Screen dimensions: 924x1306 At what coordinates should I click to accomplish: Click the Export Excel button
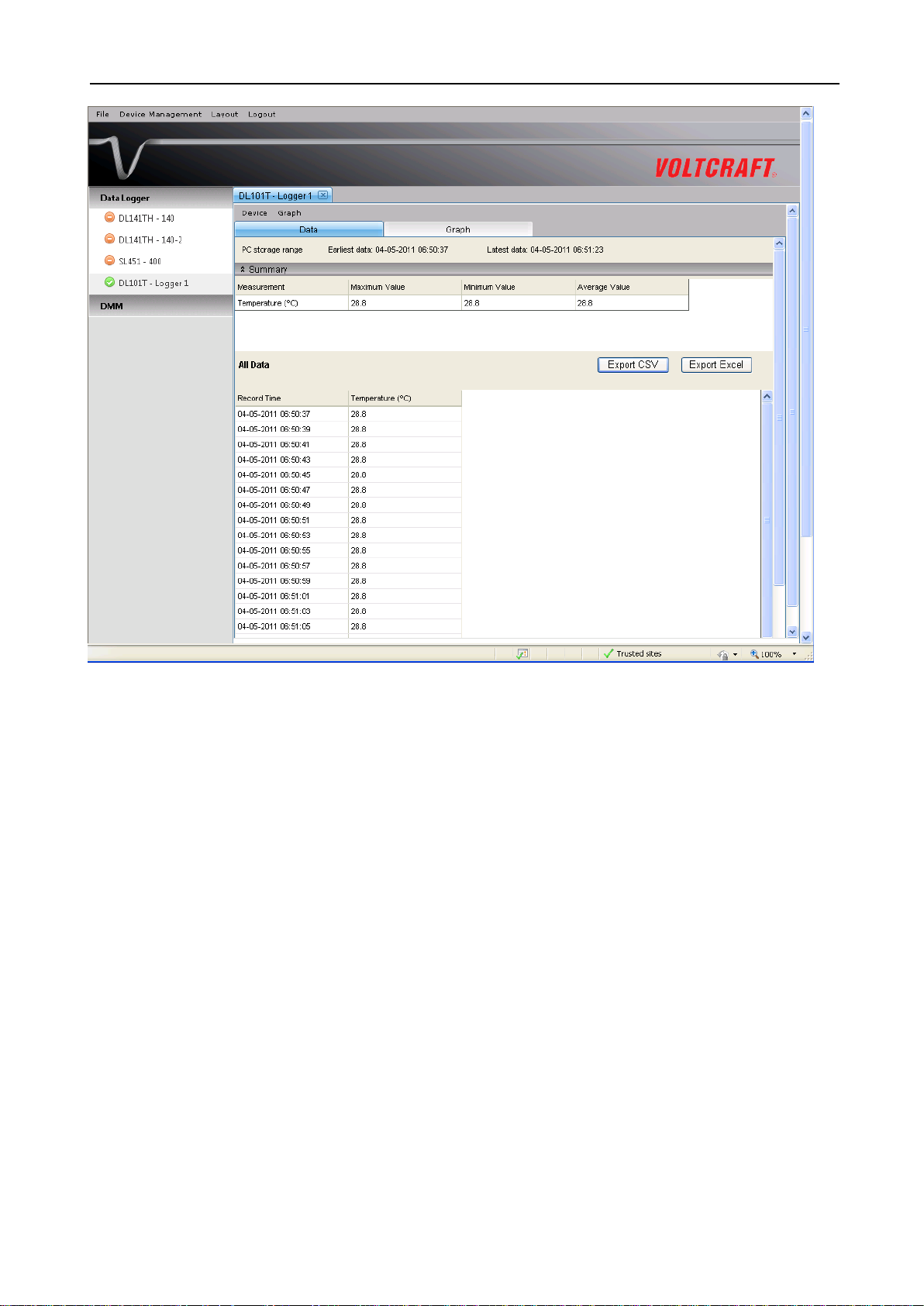pyautogui.click(x=716, y=365)
